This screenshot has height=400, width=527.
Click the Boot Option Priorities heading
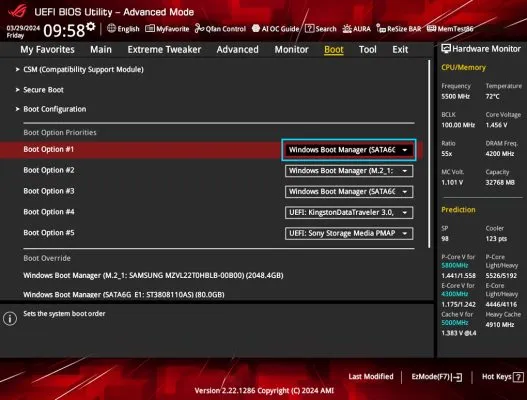60,132
